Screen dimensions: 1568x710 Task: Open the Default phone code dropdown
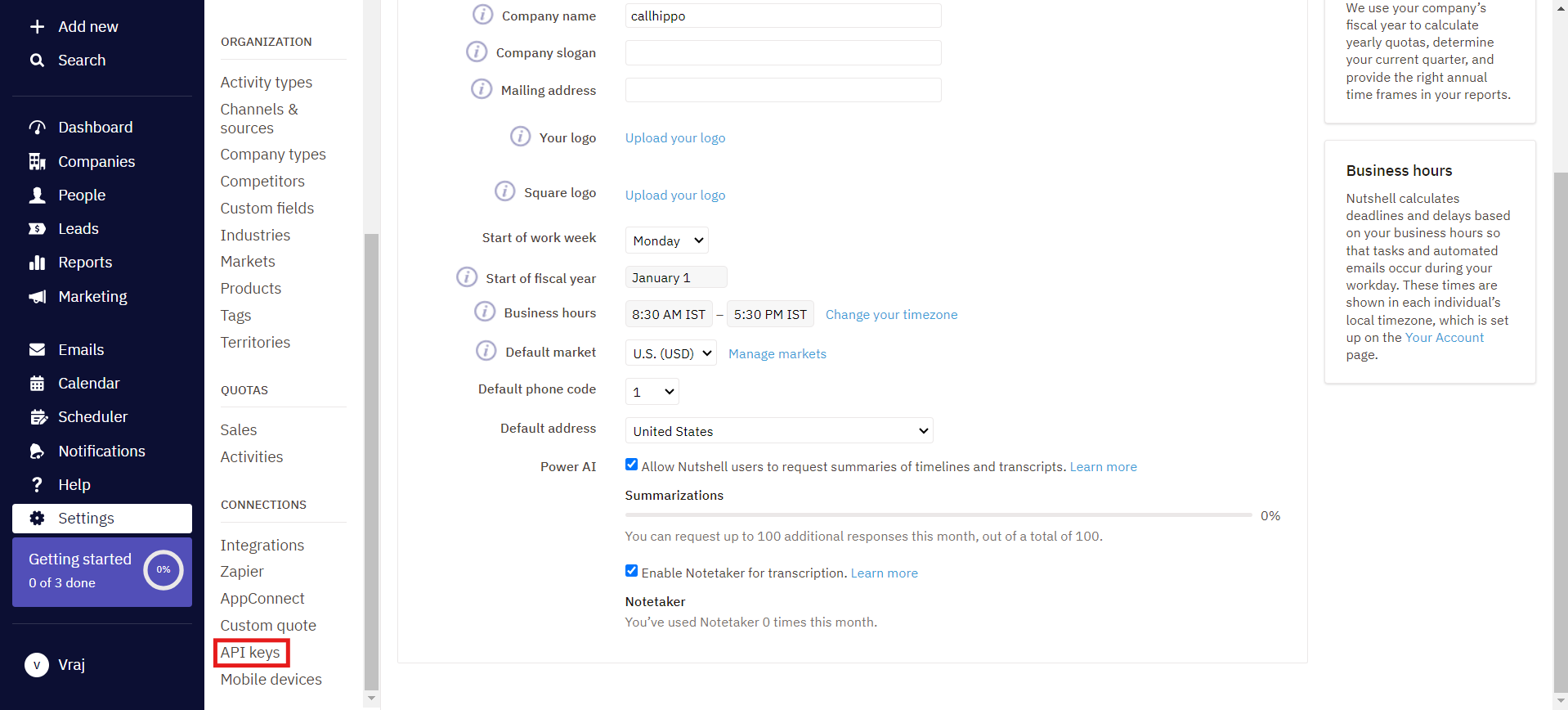coord(652,392)
